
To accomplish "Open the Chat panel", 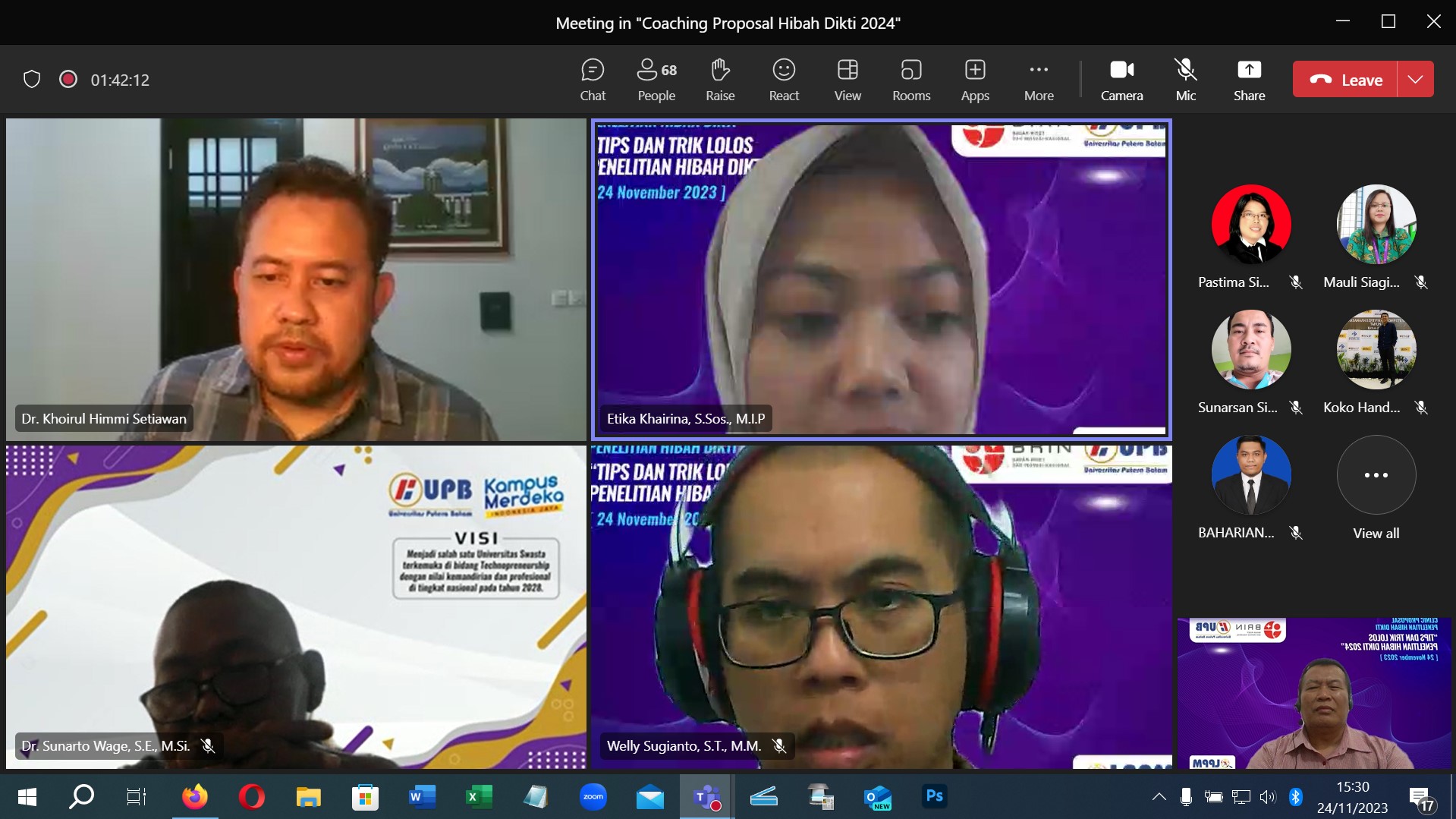I will click(x=593, y=79).
